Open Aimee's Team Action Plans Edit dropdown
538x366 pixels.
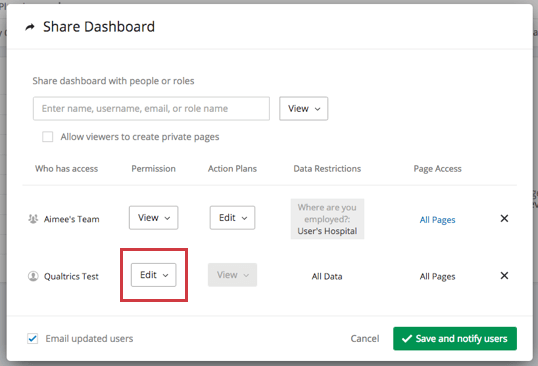(232, 218)
